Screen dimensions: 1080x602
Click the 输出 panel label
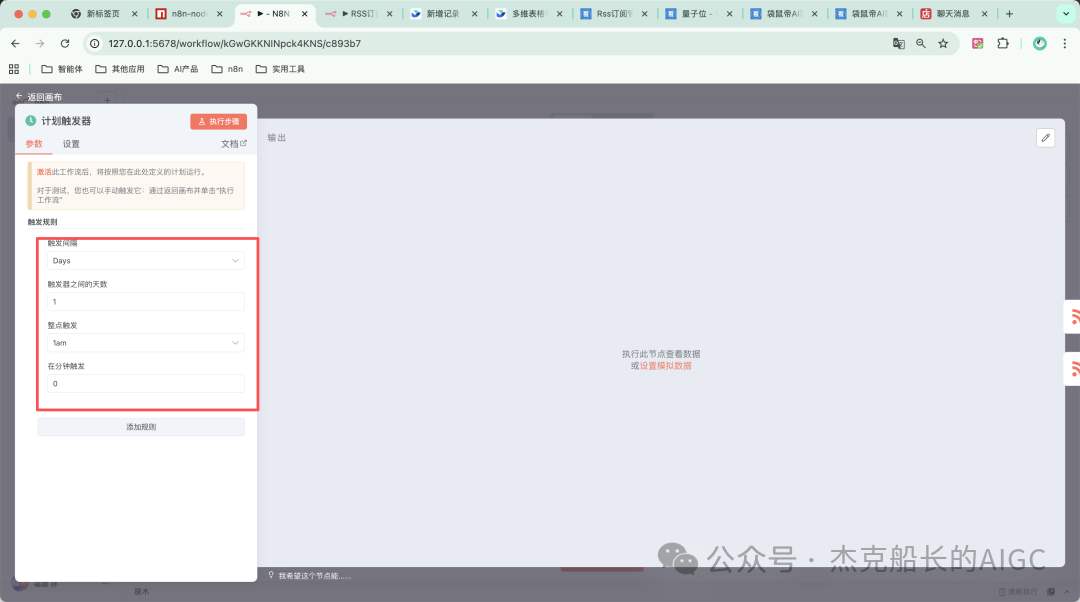coord(276,138)
